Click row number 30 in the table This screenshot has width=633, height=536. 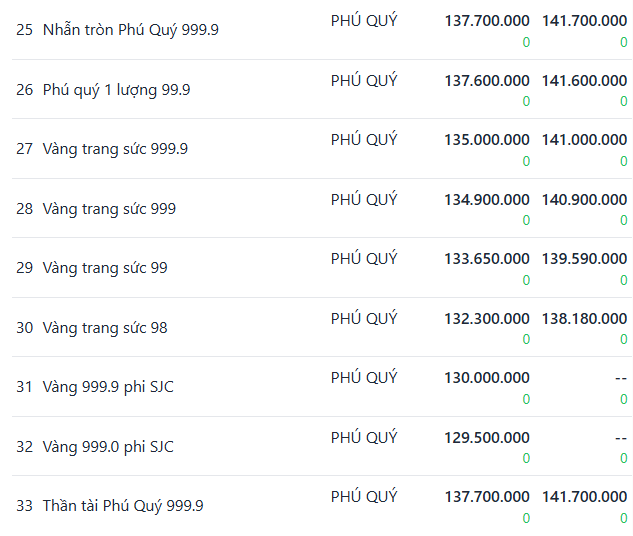[24, 328]
